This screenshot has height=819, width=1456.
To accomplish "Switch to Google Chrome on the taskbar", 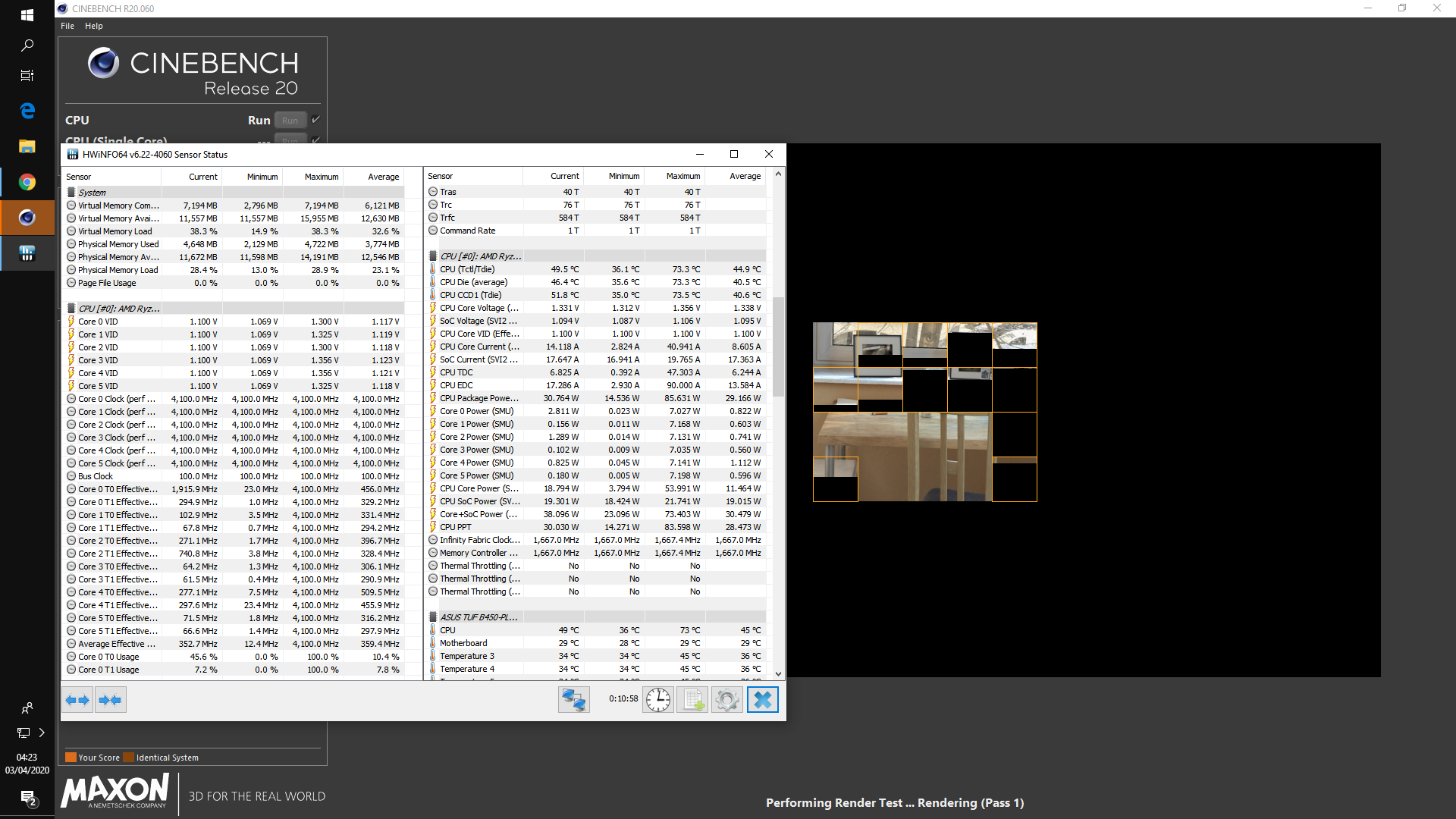I will (x=27, y=182).
